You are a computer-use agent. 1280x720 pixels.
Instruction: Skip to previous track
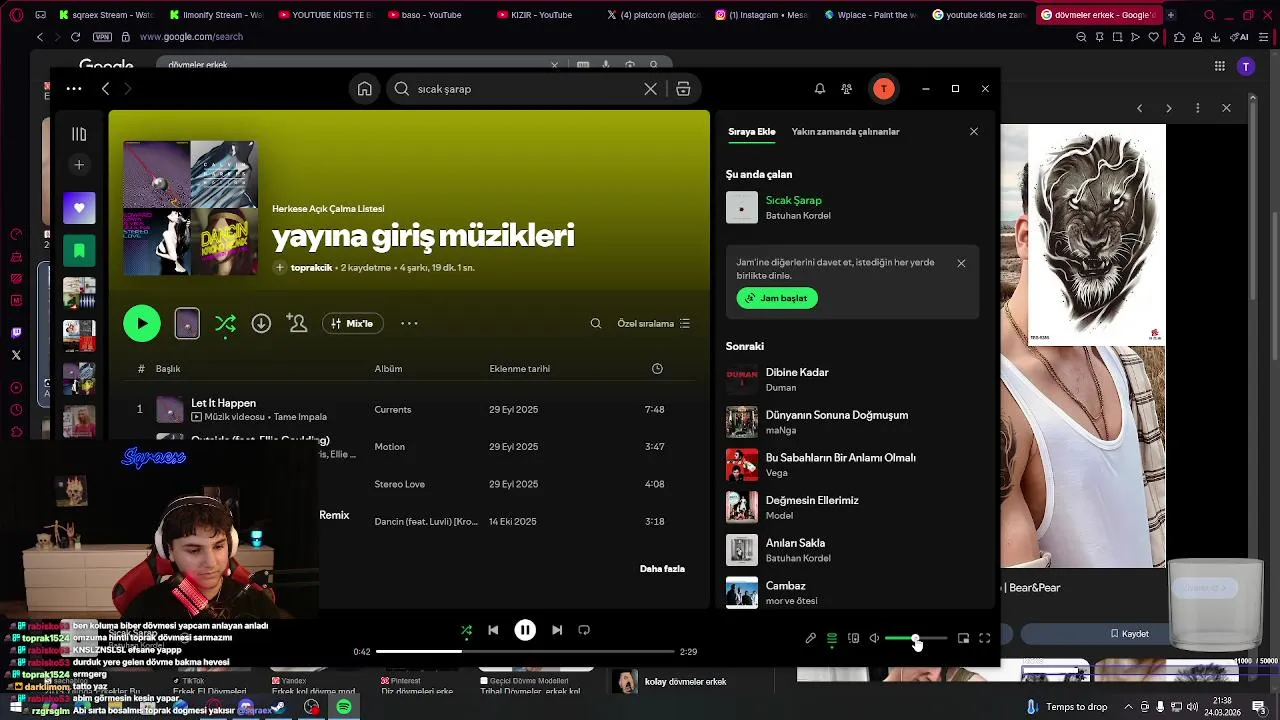click(493, 630)
